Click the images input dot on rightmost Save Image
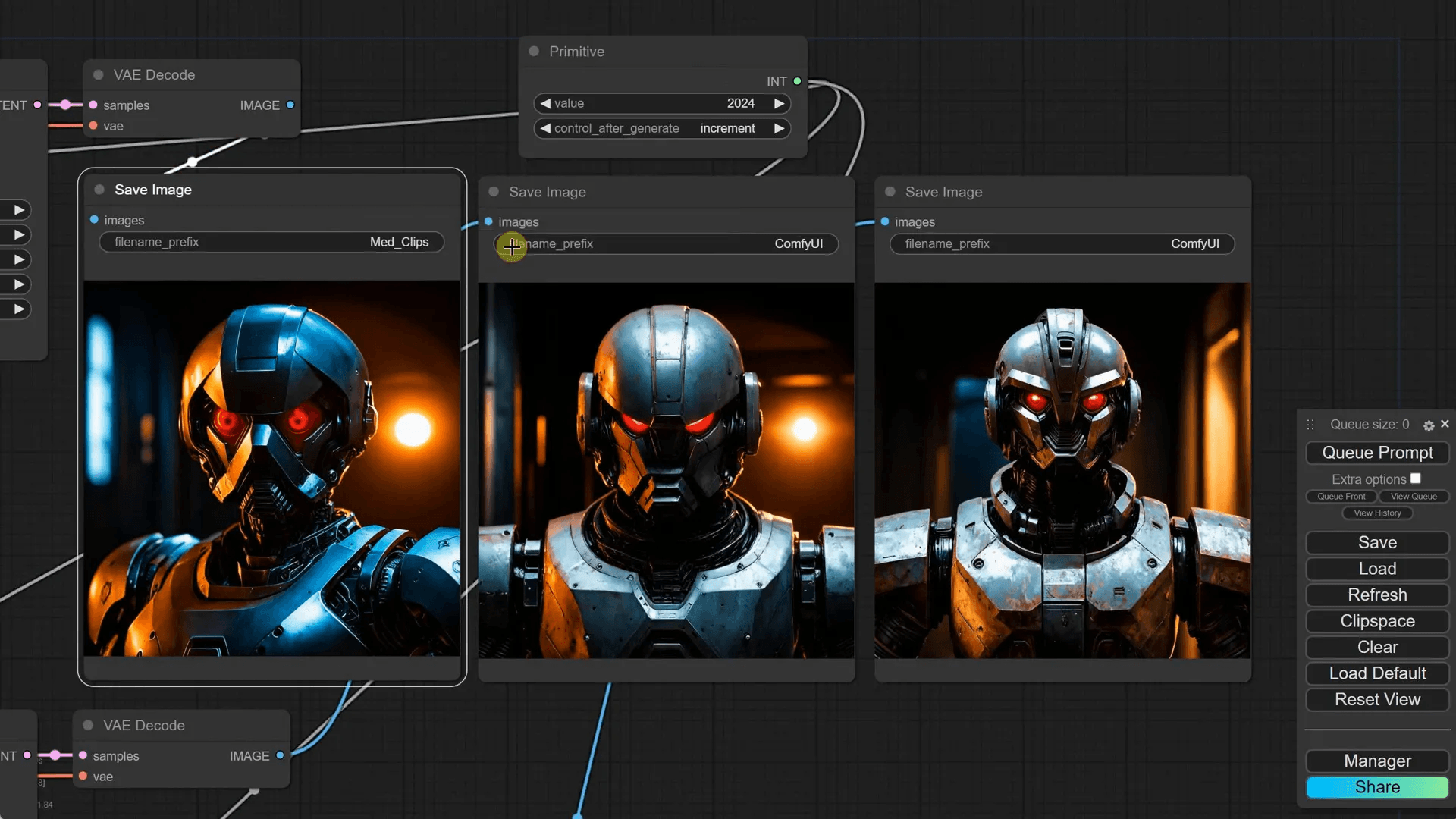The image size is (1456, 819). click(x=885, y=221)
